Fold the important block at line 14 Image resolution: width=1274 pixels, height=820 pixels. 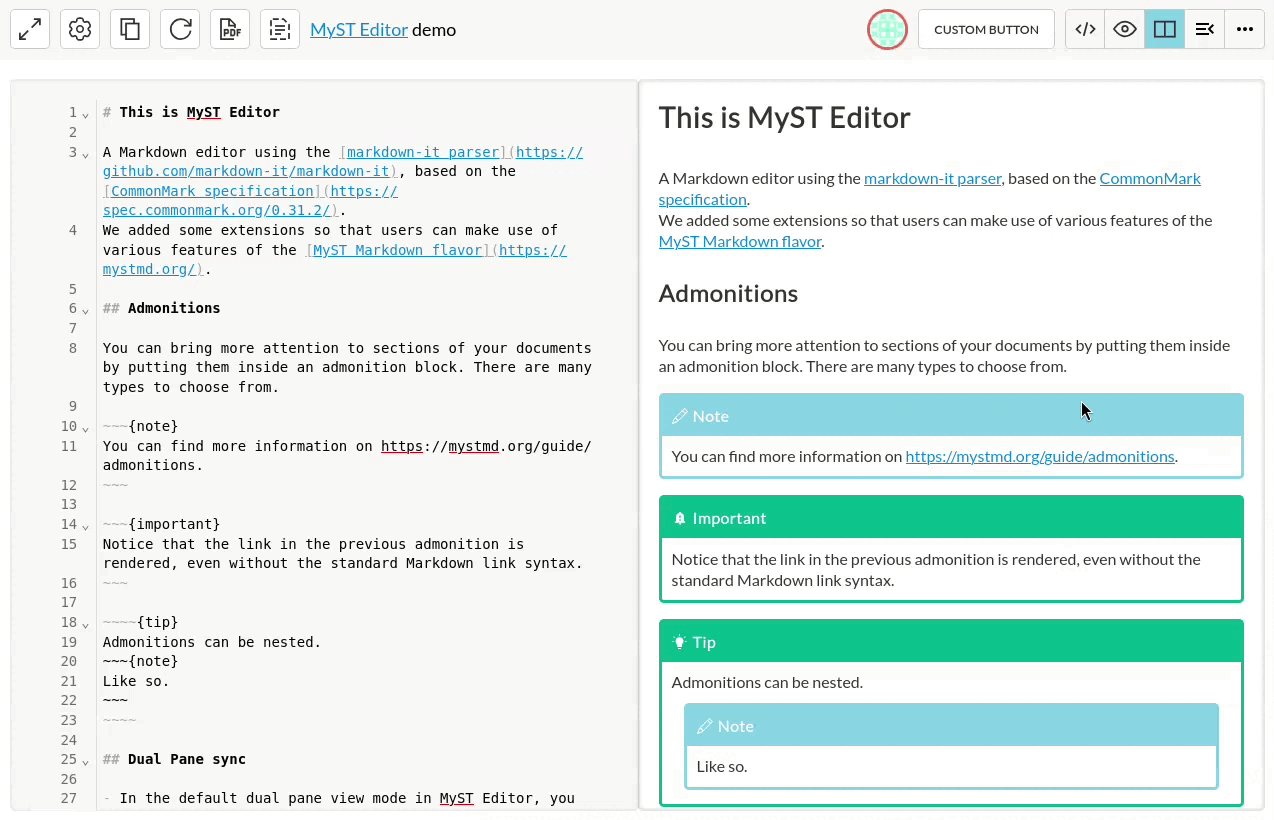click(86, 526)
